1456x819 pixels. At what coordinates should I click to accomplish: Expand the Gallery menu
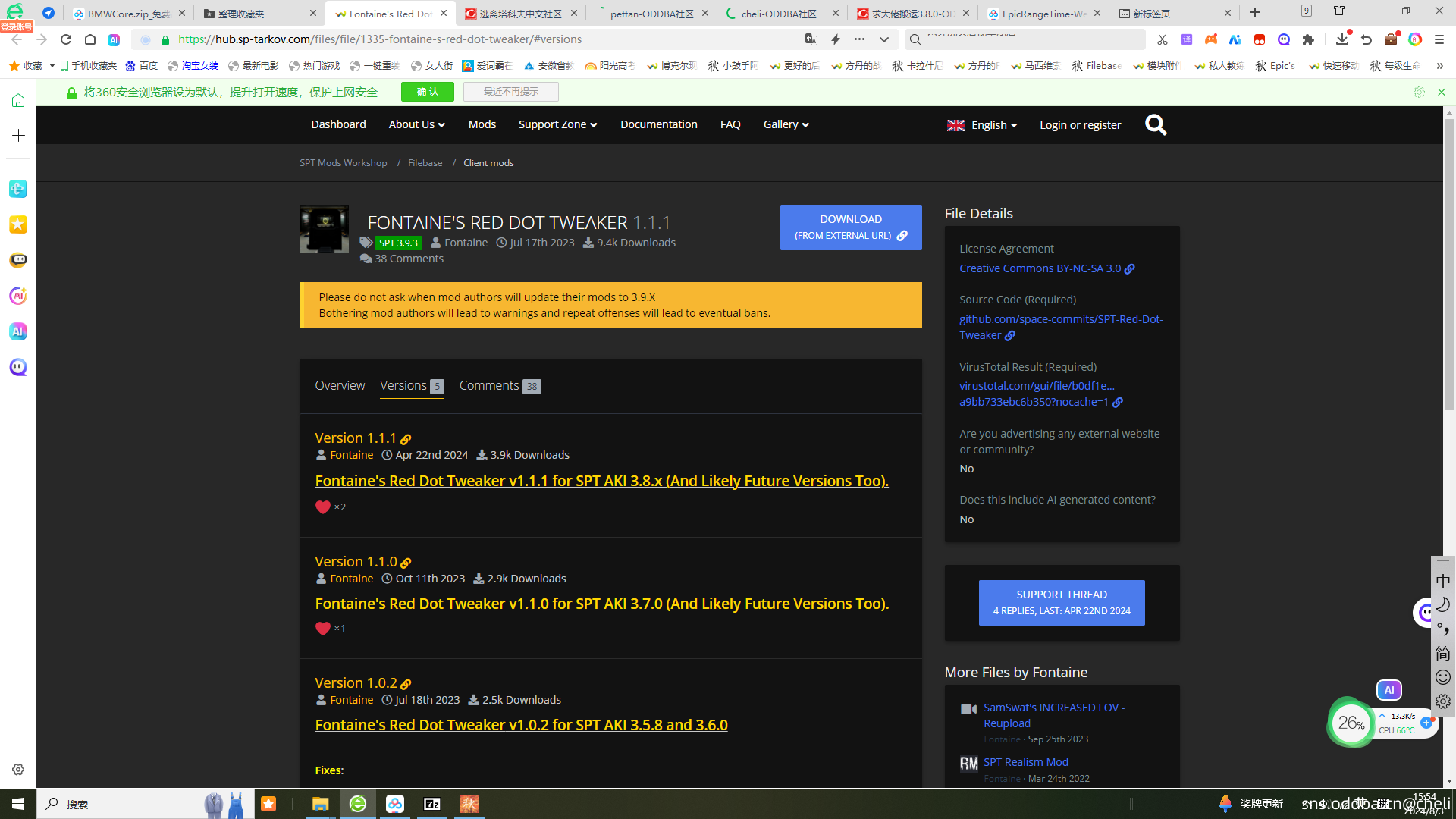[x=786, y=124]
